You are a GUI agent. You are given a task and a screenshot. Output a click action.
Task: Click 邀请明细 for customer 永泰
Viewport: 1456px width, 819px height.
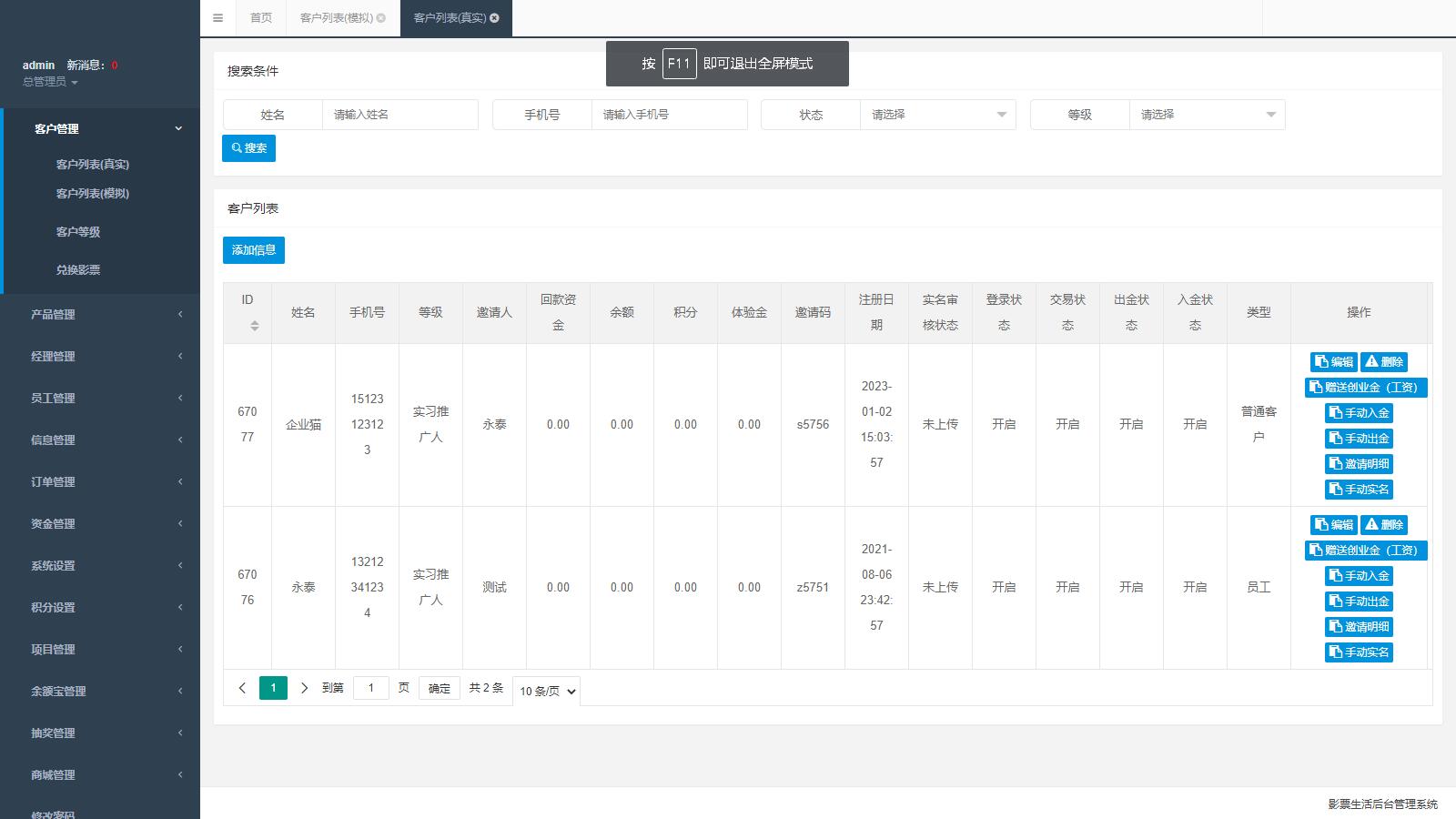point(1359,627)
